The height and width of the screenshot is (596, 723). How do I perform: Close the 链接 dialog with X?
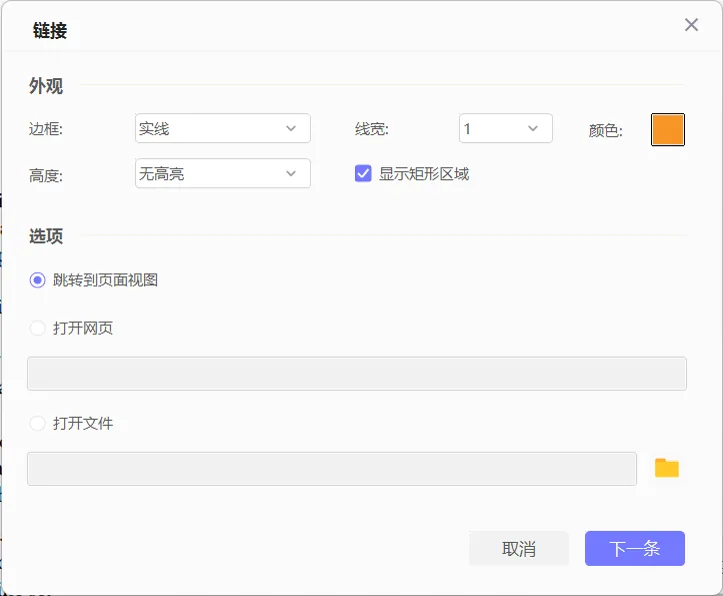pyautogui.click(x=691, y=25)
